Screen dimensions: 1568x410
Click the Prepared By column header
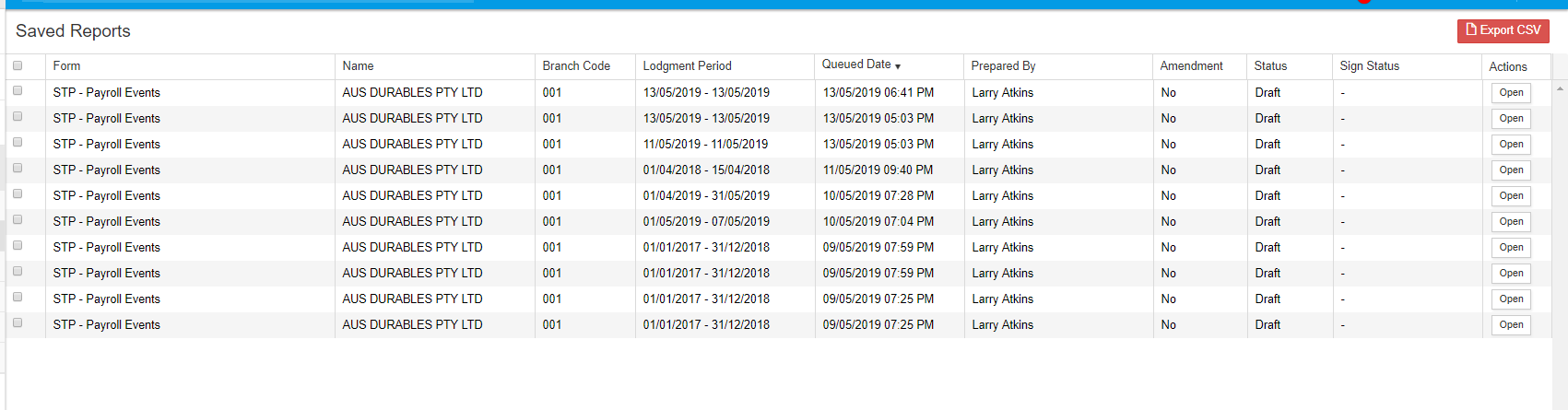coord(1003,66)
